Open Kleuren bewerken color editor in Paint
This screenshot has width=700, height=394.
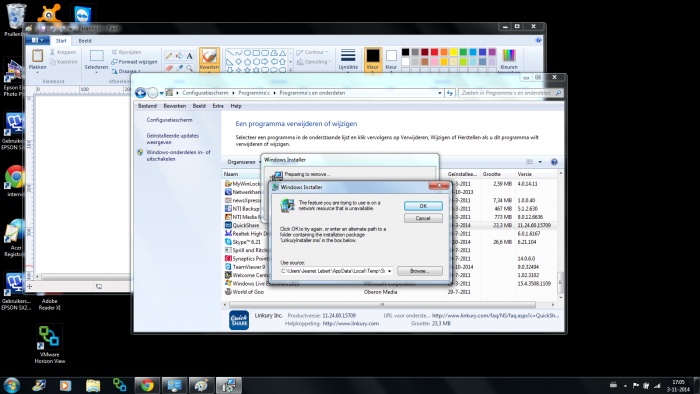509,60
